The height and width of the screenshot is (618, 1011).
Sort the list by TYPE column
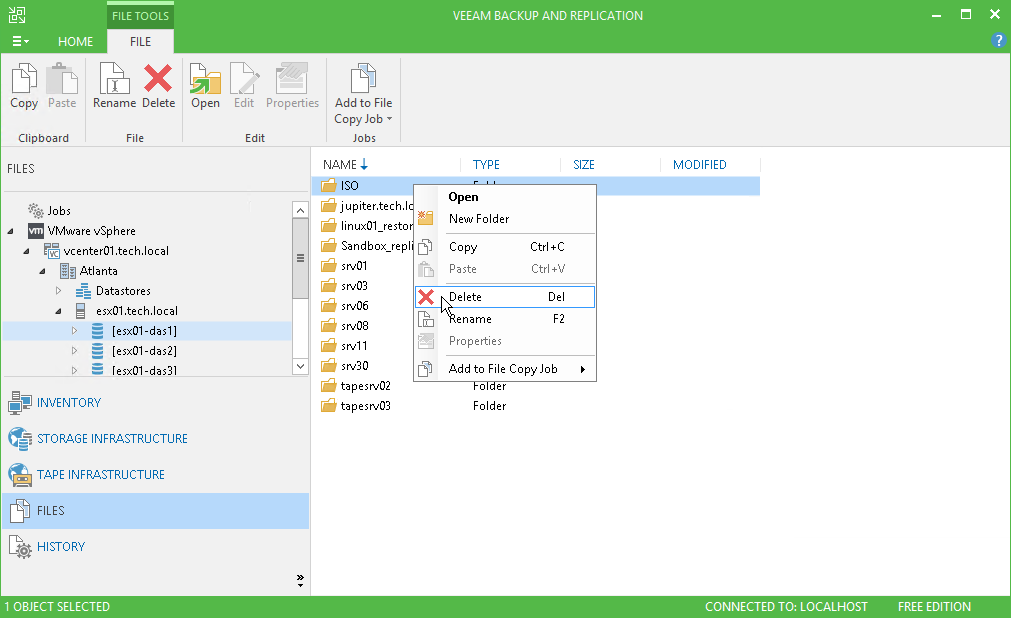486,164
